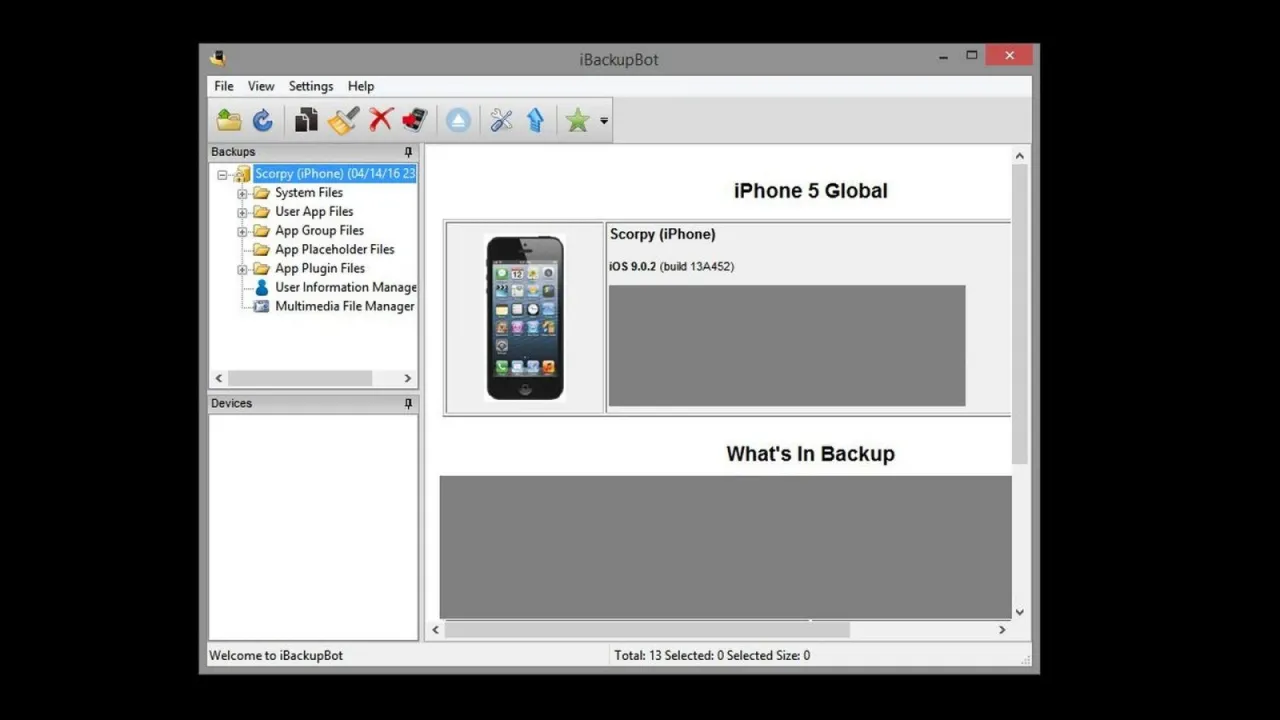Image resolution: width=1280 pixels, height=720 pixels.
Task: Click the "iOS 9.0.2 (build 13A452)" text
Action: (671, 267)
